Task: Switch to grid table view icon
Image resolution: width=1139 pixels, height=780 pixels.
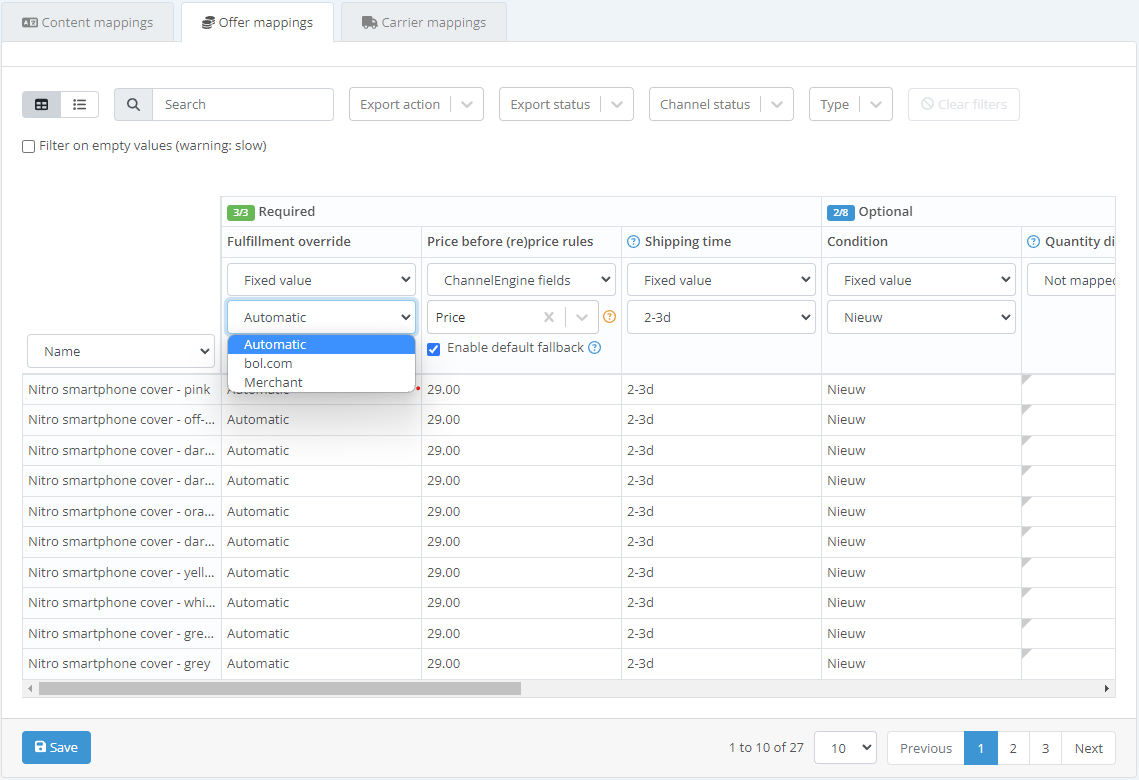Action: pyautogui.click(x=41, y=104)
